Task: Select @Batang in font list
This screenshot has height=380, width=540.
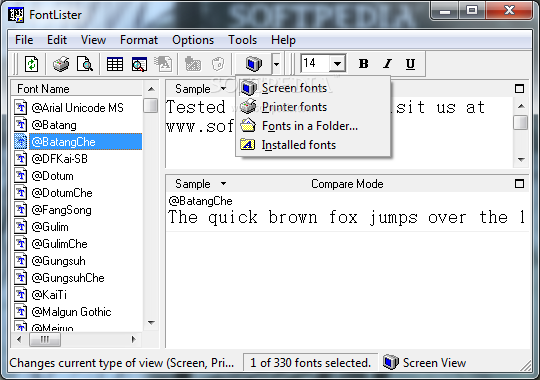Action: (x=54, y=125)
